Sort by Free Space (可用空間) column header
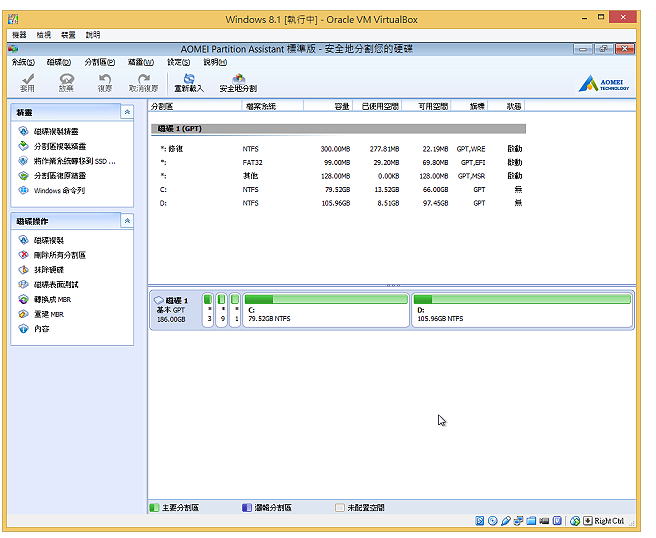The height and width of the screenshot is (538, 656). click(x=427, y=106)
